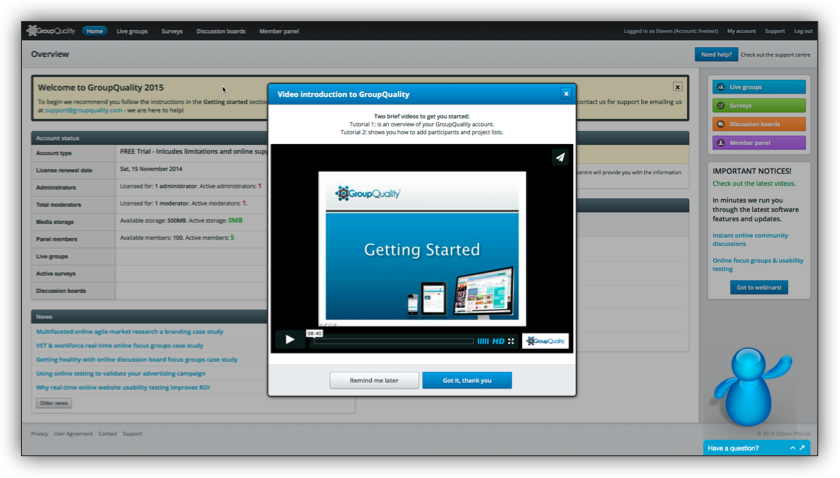Open the support@groupquality.com email link
Screen dimensions: 840x478
click(84, 110)
